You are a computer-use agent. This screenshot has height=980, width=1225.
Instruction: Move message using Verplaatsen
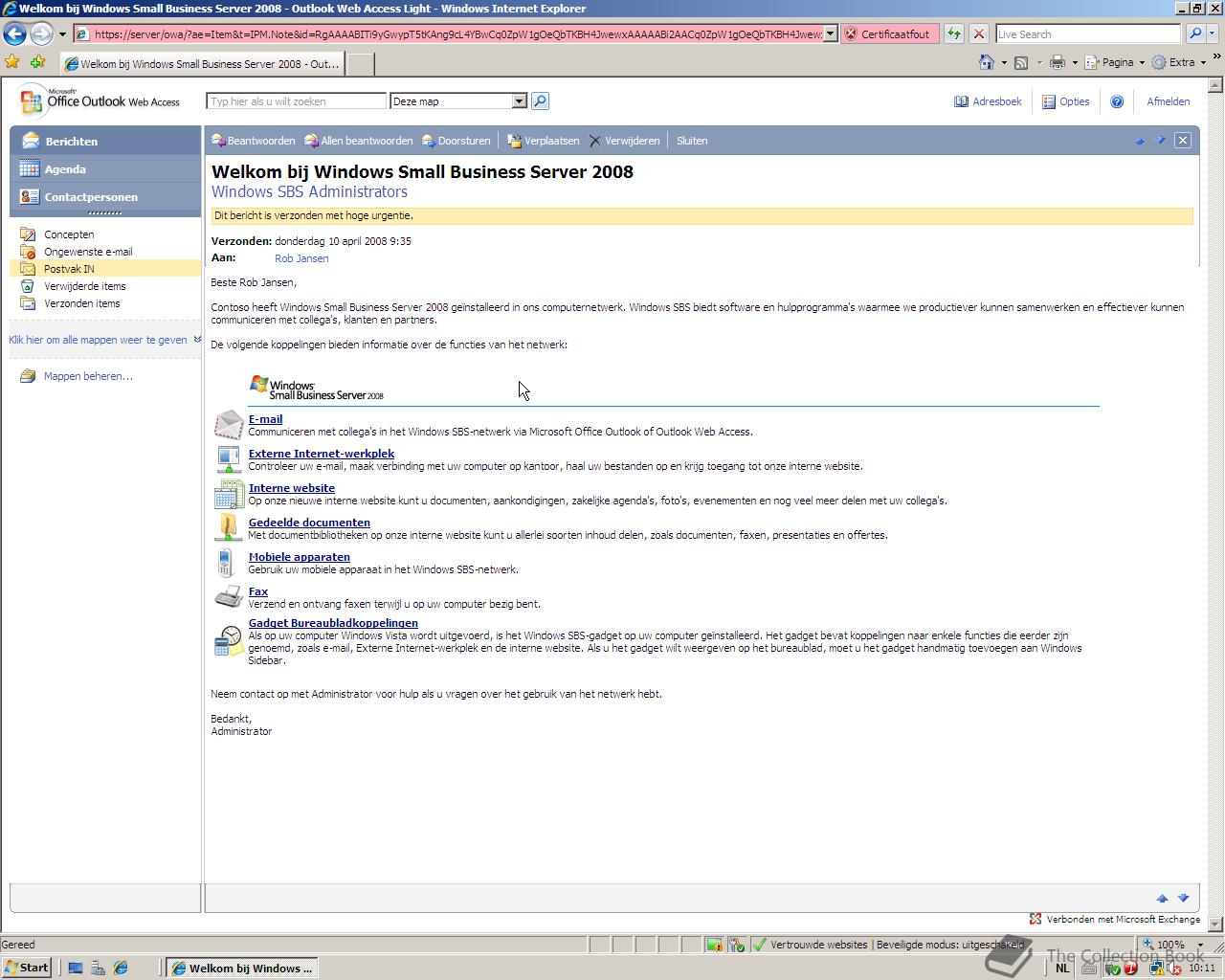tap(544, 141)
